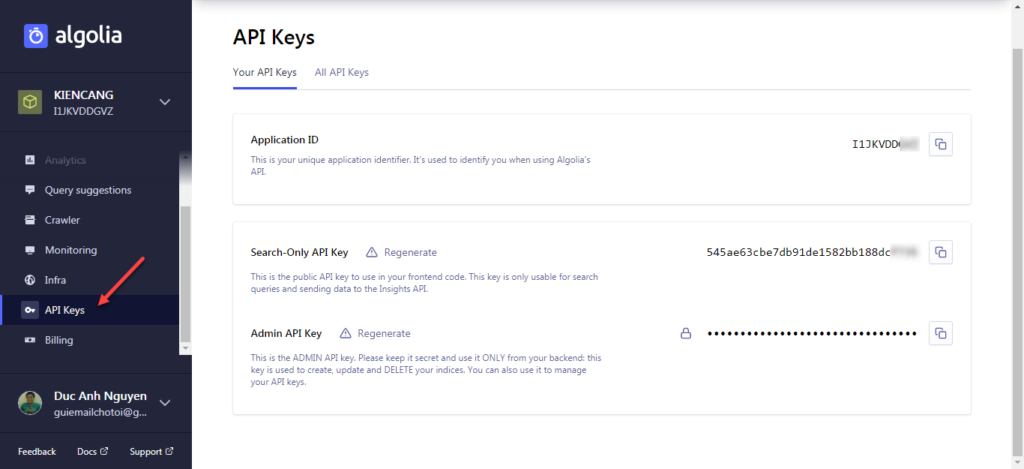Copy the Search-Only API Key
Viewport: 1024px width, 469px height.
click(940, 252)
